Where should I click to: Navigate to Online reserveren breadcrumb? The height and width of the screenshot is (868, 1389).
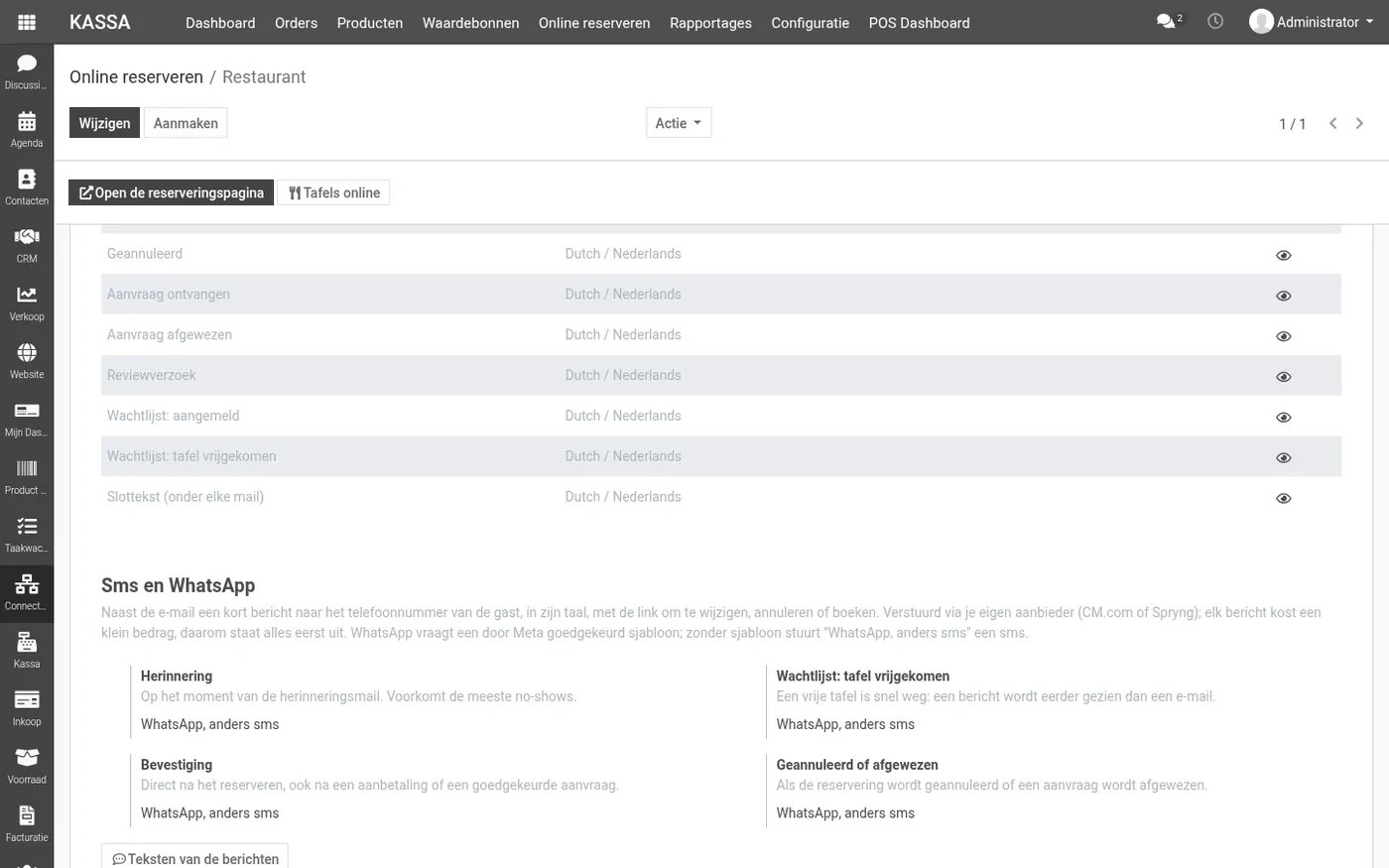point(136,77)
